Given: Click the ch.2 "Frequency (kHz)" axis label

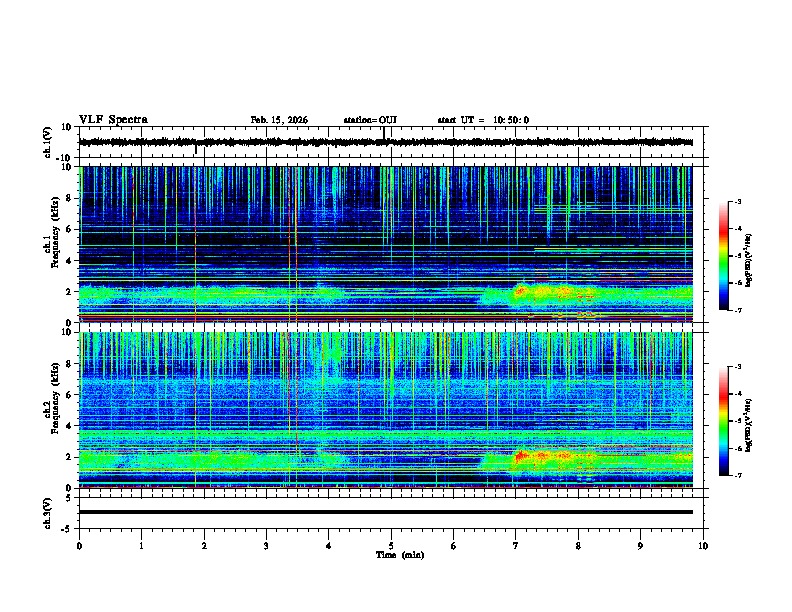Looking at the screenshot, I should tap(56, 400).
